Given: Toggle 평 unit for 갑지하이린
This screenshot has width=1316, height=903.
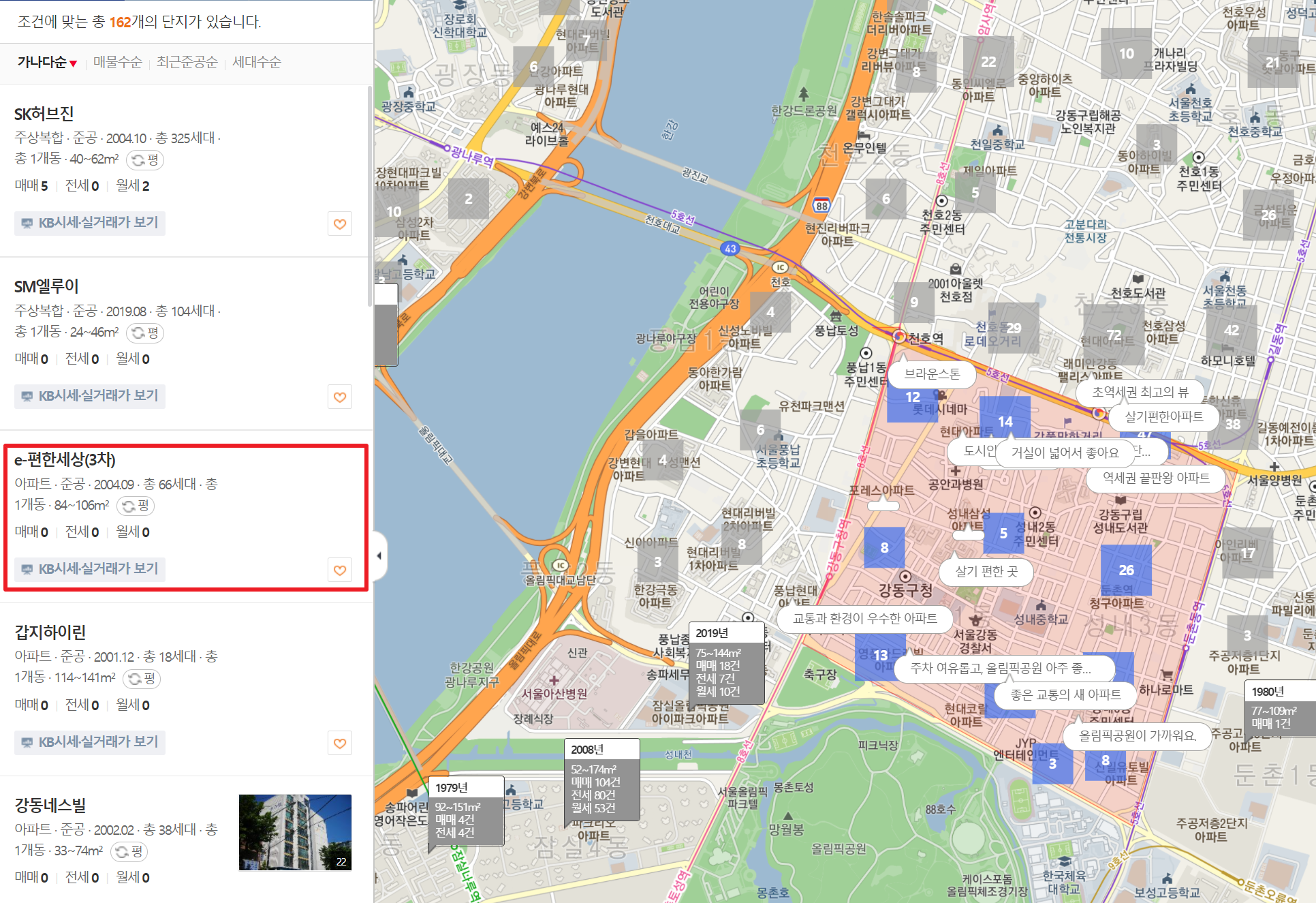Looking at the screenshot, I should click(142, 679).
